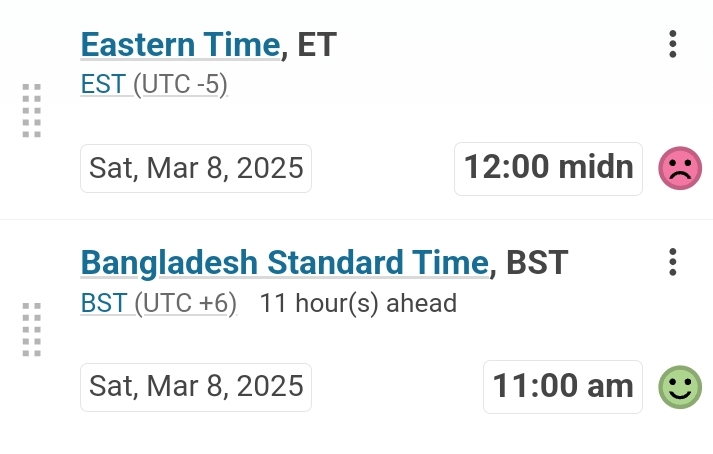The image size is (713, 454).
Task: Click the divider between timezone rows
Action: pyautogui.click(x=356, y=219)
